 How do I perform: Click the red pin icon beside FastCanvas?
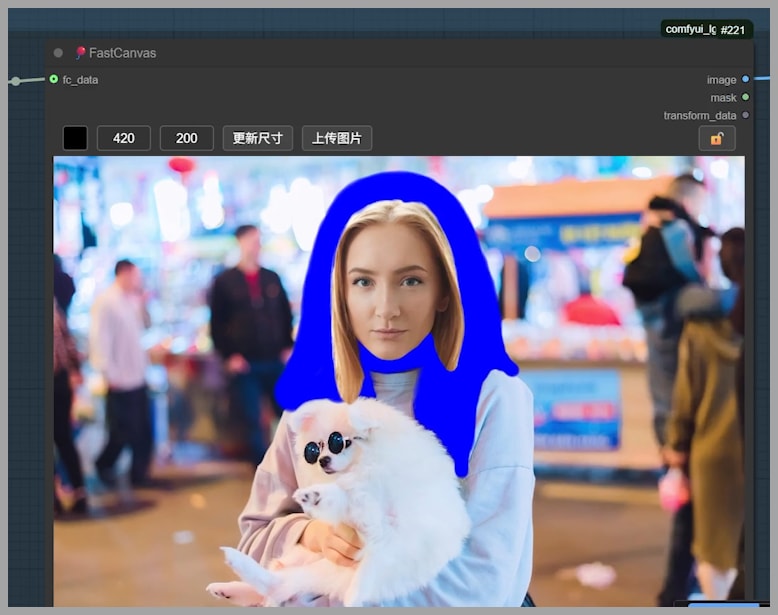[x=80, y=53]
